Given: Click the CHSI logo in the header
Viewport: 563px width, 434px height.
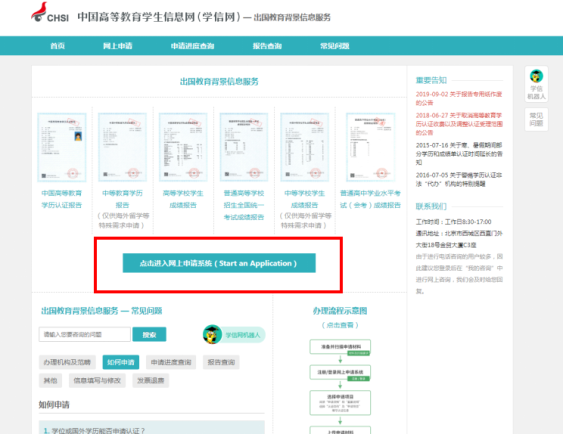Looking at the screenshot, I should [x=50, y=13].
